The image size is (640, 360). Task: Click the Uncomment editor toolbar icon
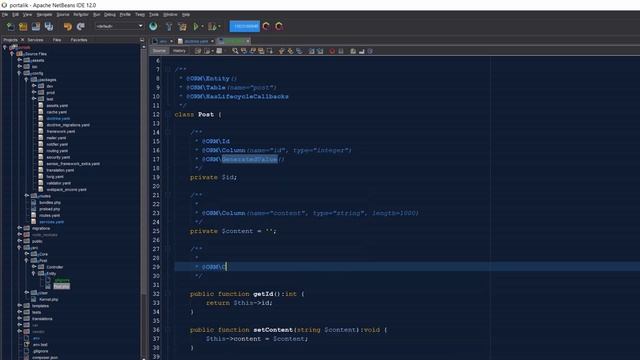[x=362, y=51]
